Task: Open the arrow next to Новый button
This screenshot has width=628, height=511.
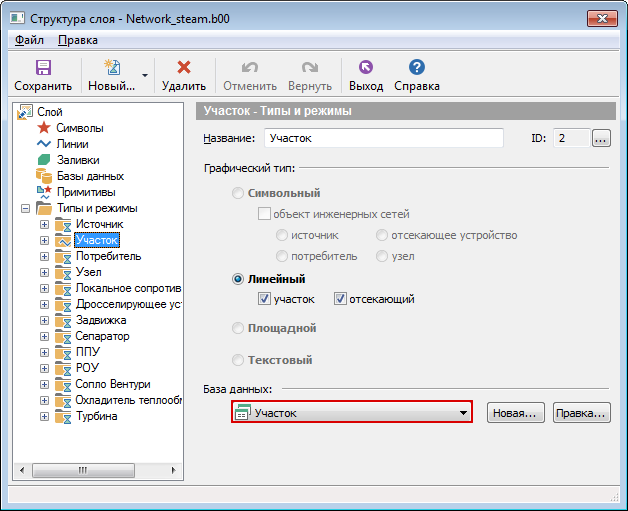Action: tap(145, 75)
